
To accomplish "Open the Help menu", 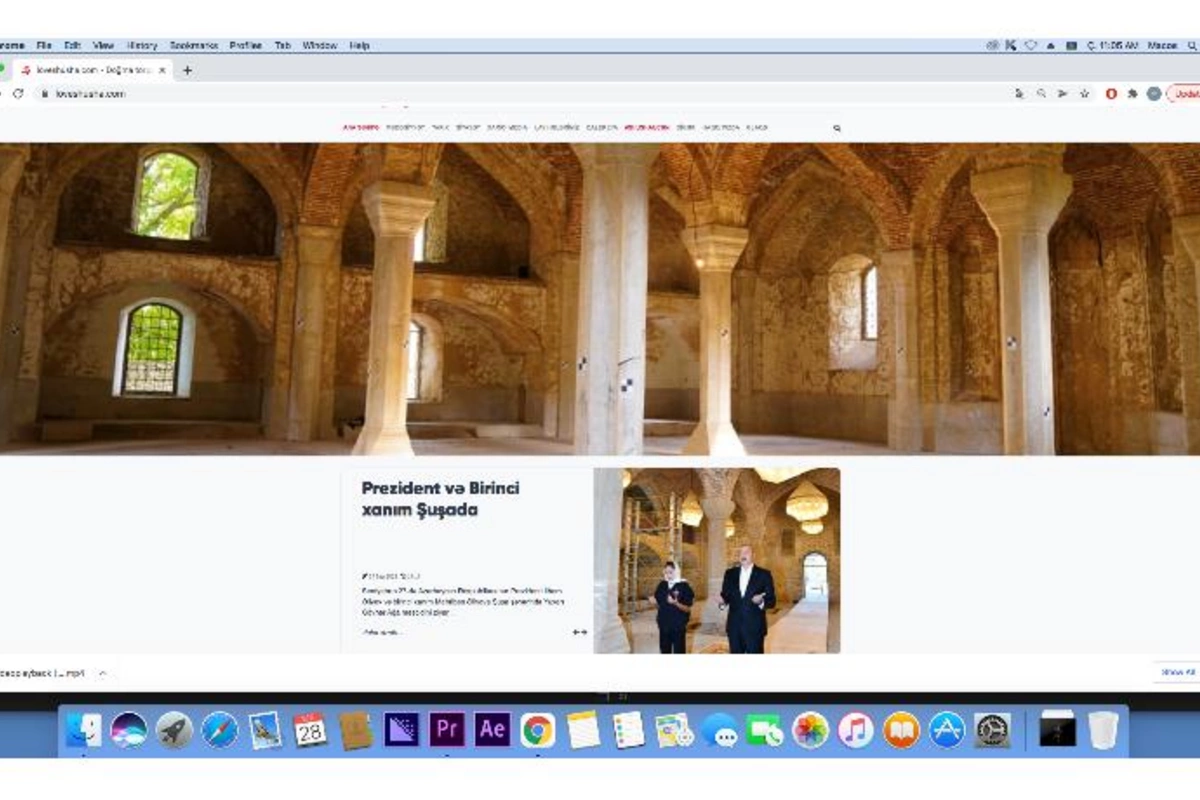I will click(360, 46).
